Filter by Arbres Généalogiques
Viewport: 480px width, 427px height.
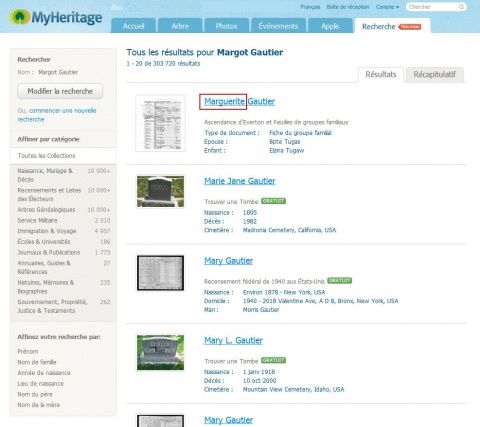pyautogui.click(x=64, y=210)
